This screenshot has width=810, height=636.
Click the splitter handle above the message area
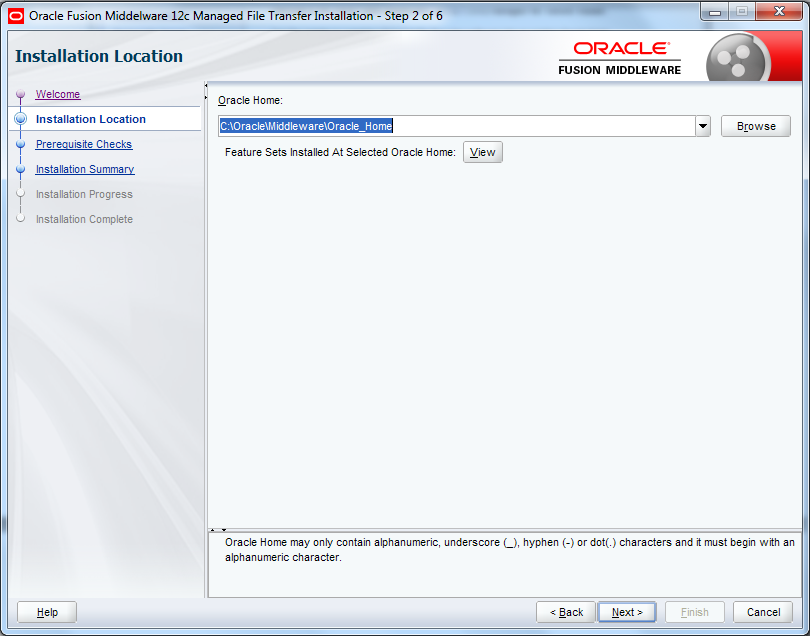218,528
